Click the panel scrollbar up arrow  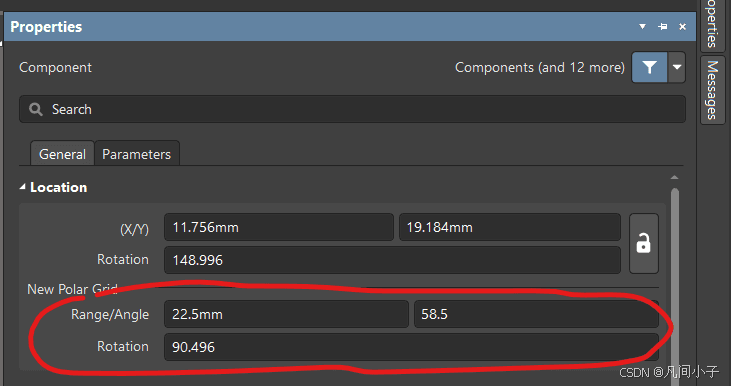(x=675, y=178)
